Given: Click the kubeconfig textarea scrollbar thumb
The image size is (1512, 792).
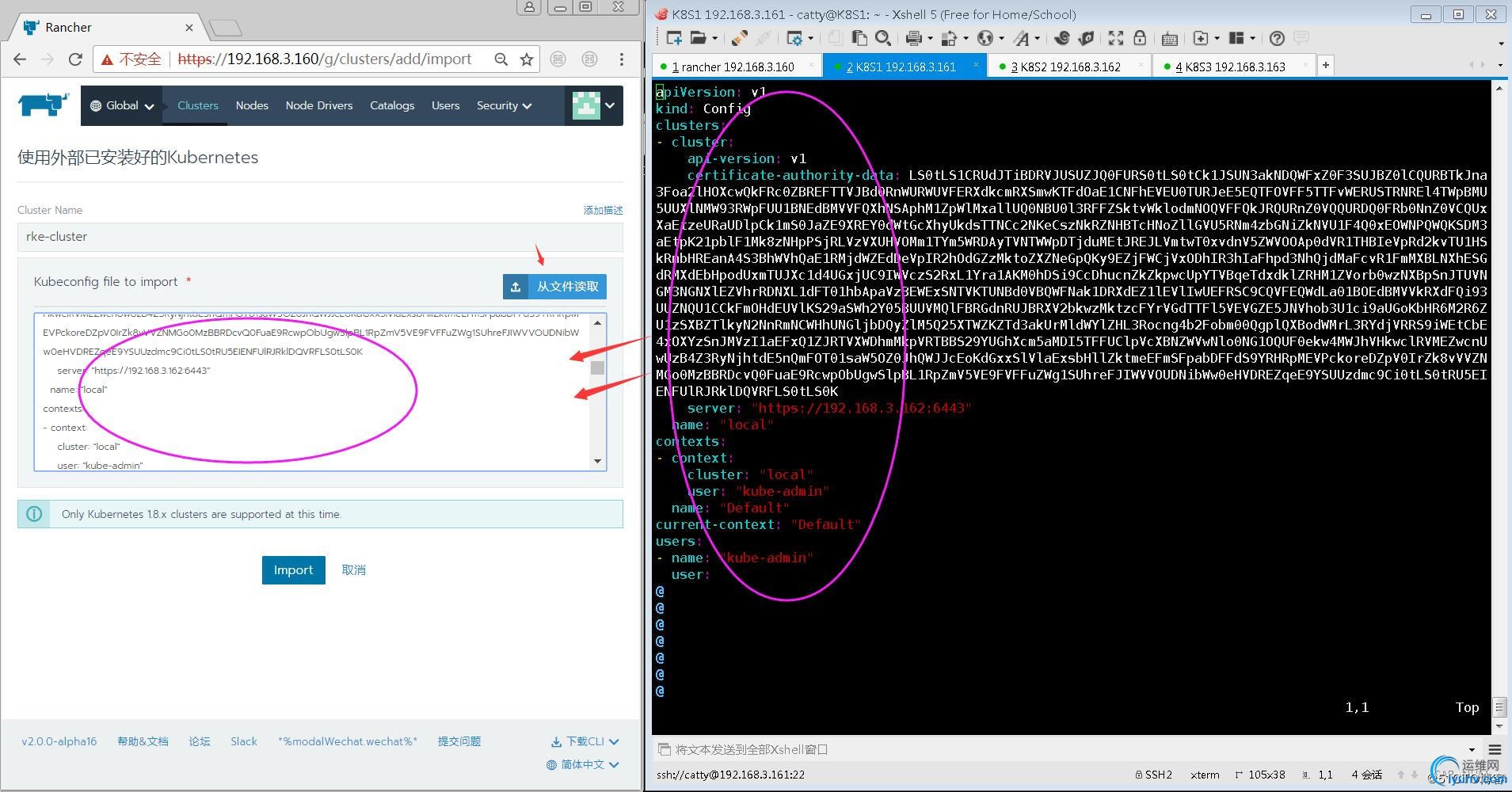Looking at the screenshot, I should (x=598, y=367).
